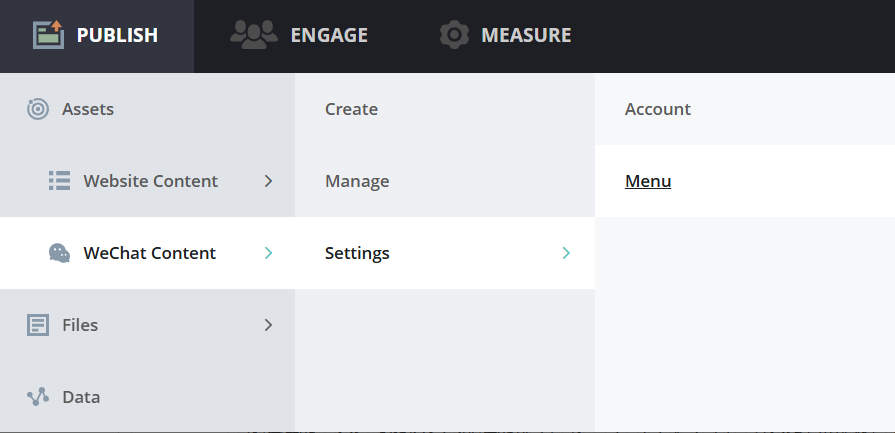This screenshot has height=433, width=895.
Task: Click the Publish upload box icon
Action: [48, 35]
